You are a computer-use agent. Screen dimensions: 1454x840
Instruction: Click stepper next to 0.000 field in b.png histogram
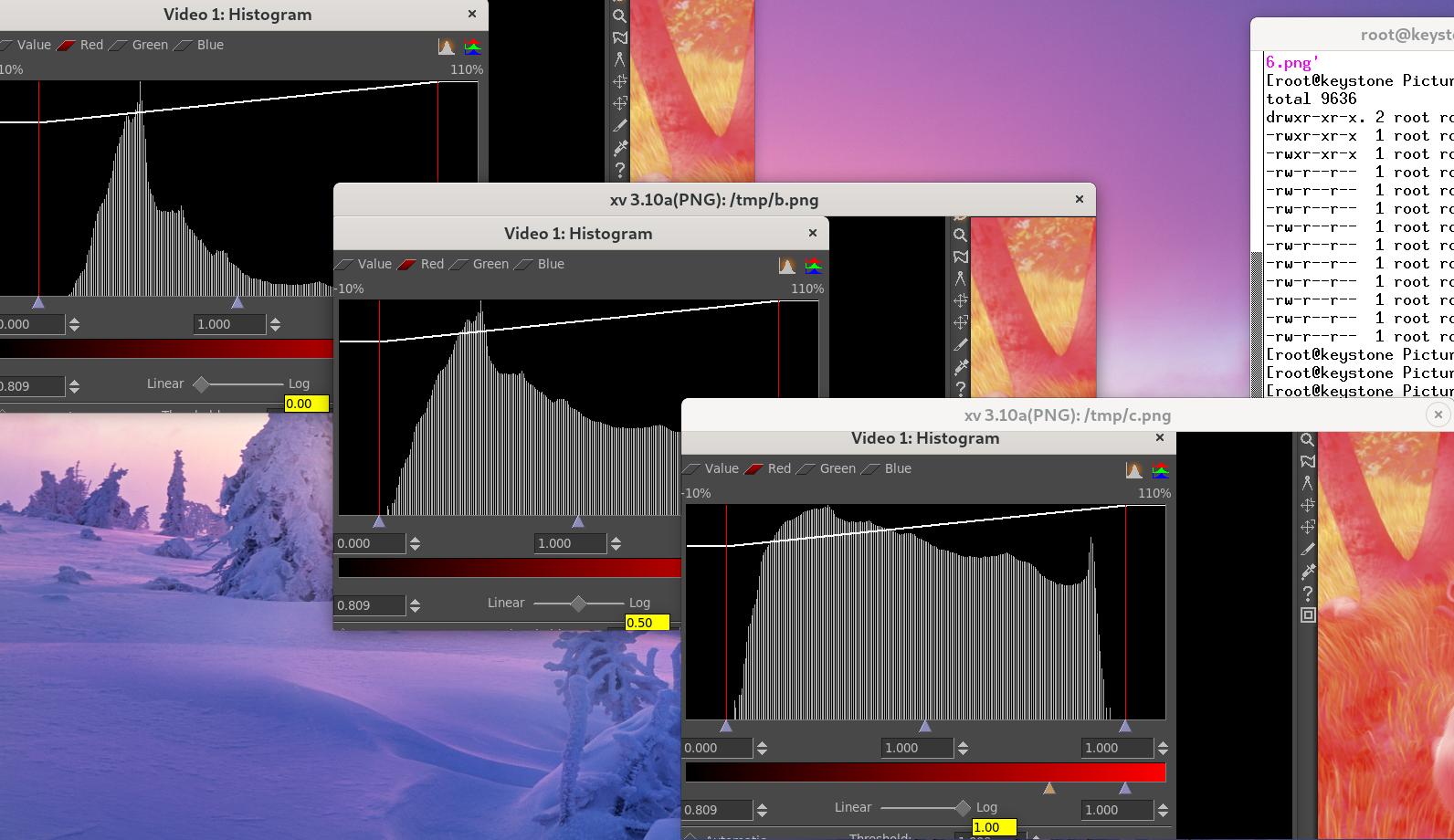coord(415,543)
